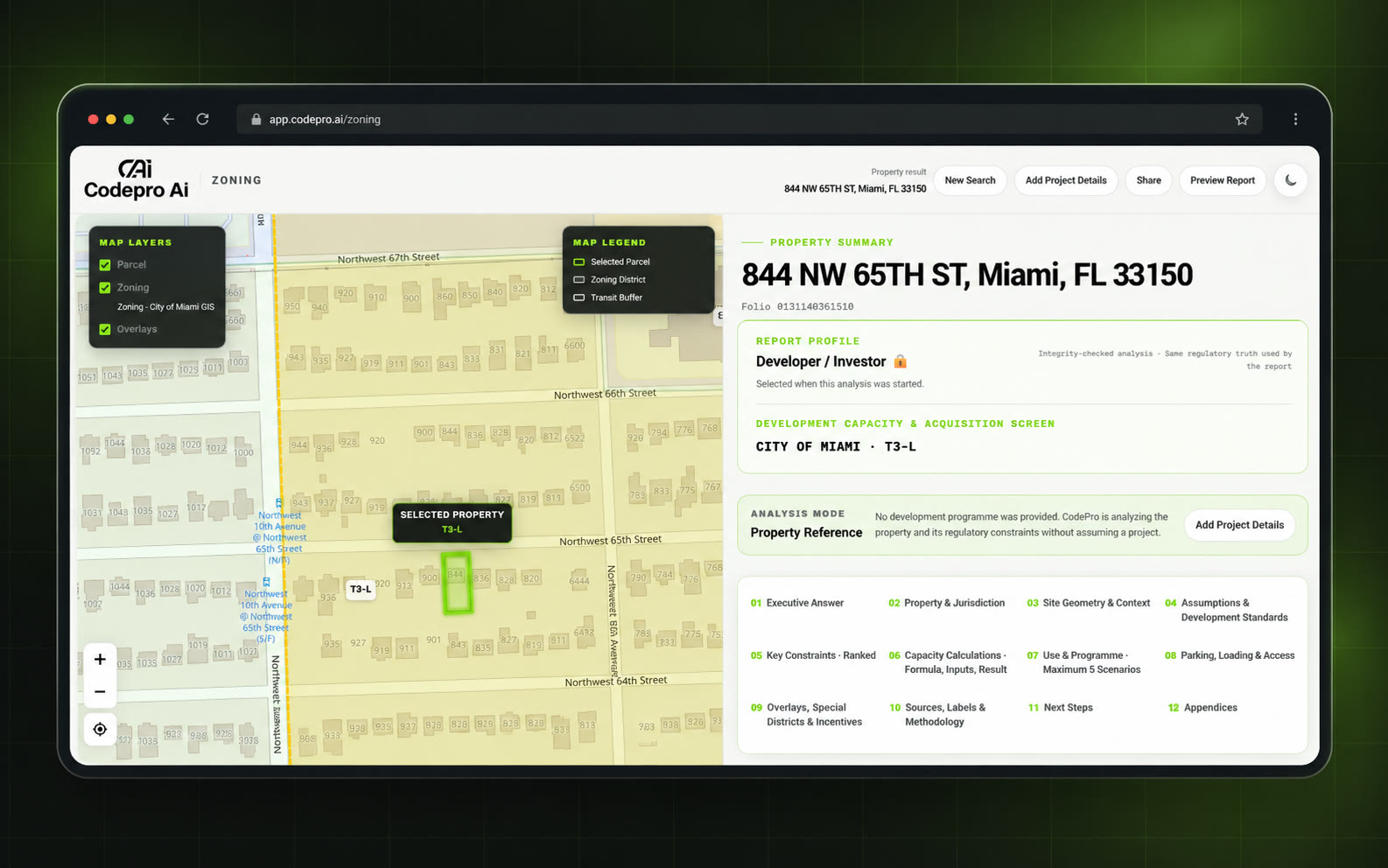1388x868 pixels.
Task: Click the green highlighted parcel 844
Action: coord(456,583)
